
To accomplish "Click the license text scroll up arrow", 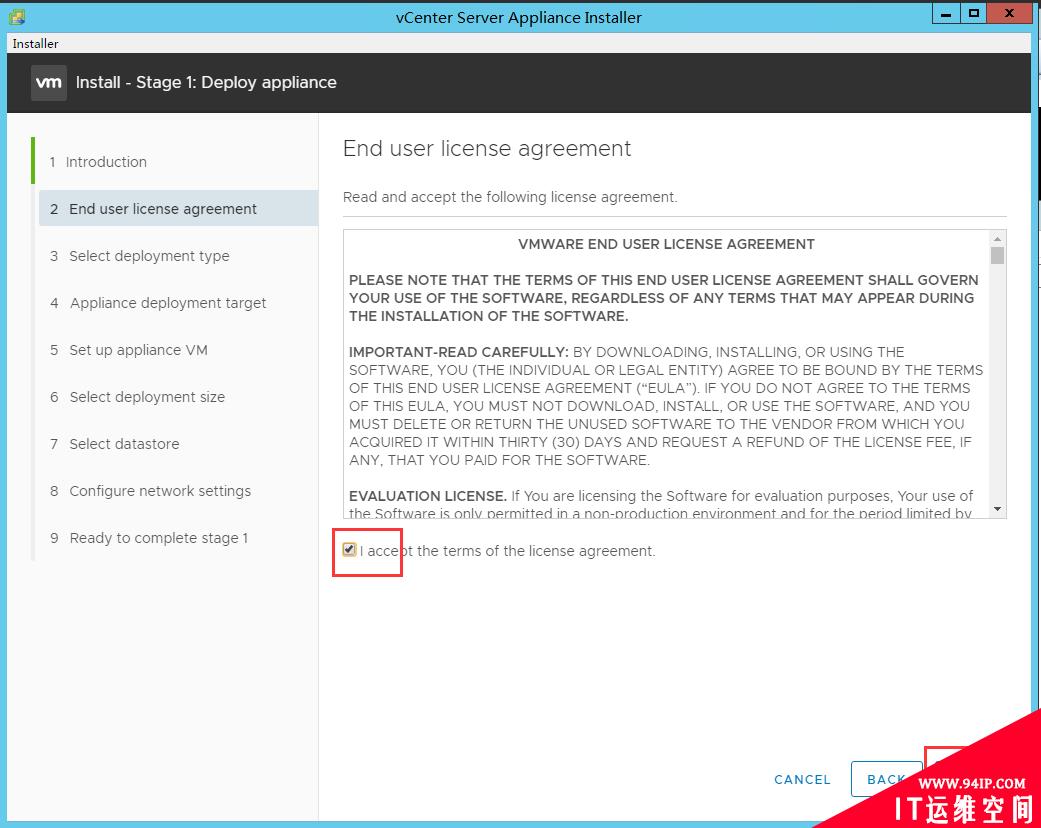I will (x=997, y=238).
